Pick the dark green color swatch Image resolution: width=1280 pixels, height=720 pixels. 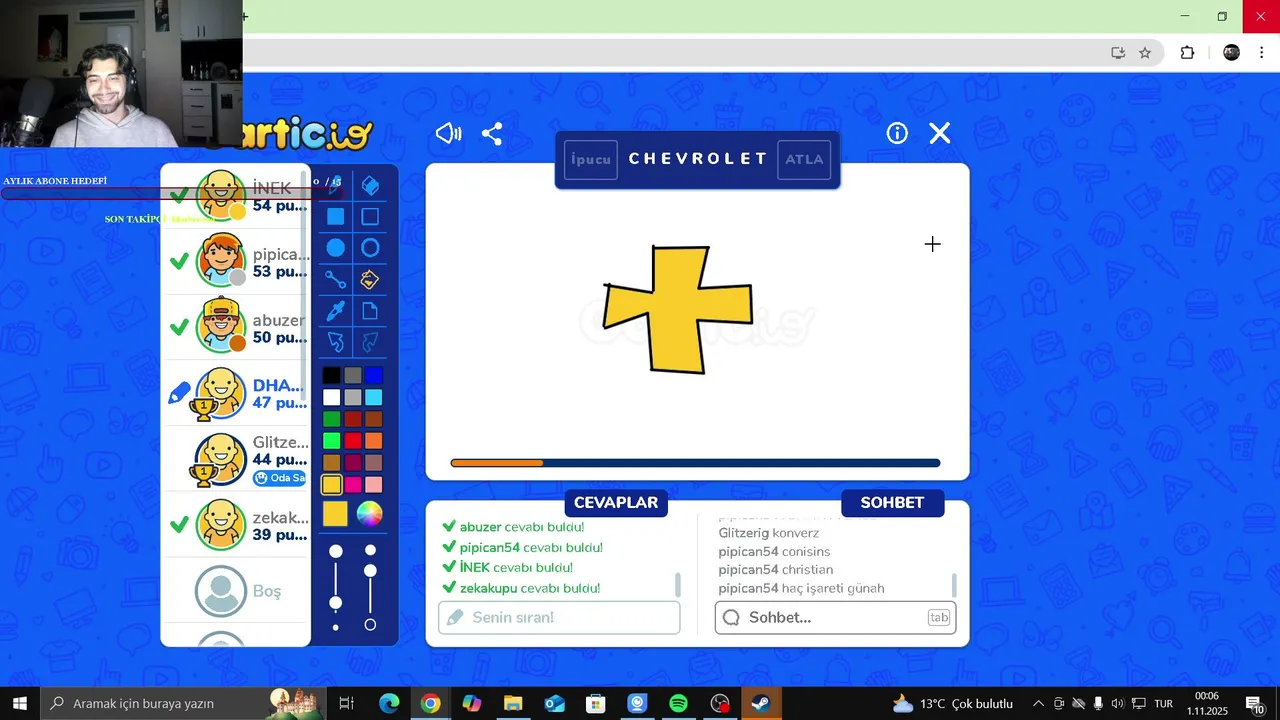tap(331, 419)
